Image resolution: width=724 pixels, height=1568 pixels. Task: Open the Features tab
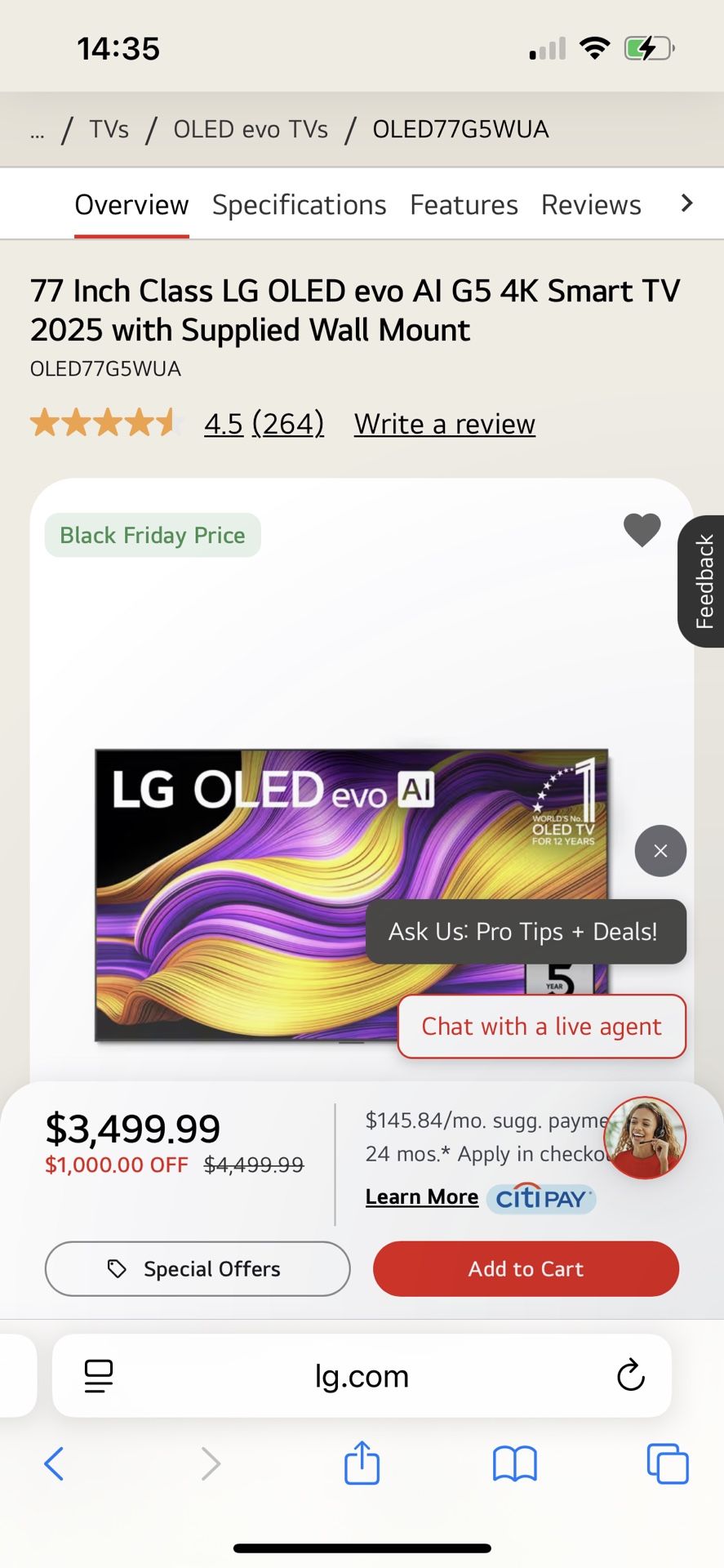[464, 205]
